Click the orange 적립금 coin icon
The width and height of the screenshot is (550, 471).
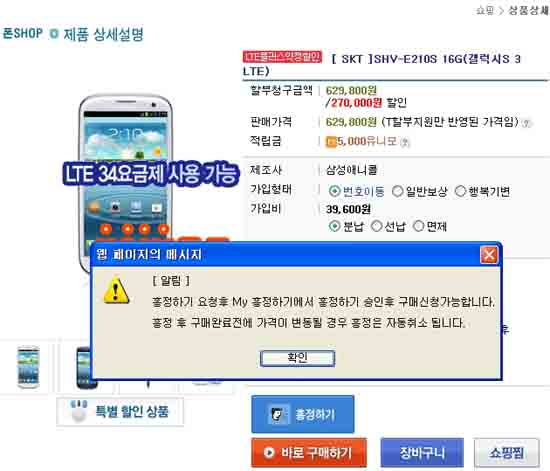pos(331,142)
